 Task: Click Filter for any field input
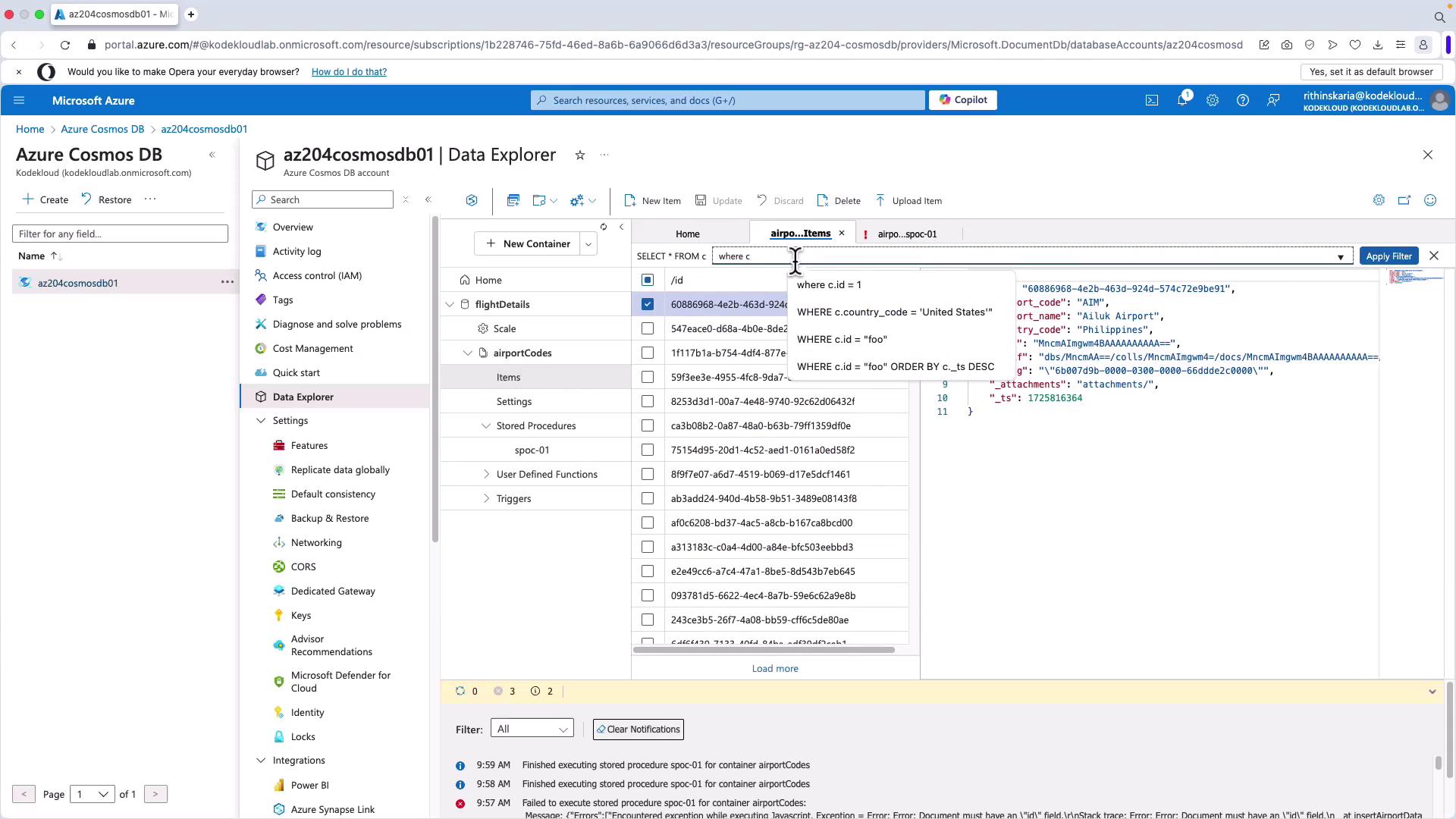point(120,234)
